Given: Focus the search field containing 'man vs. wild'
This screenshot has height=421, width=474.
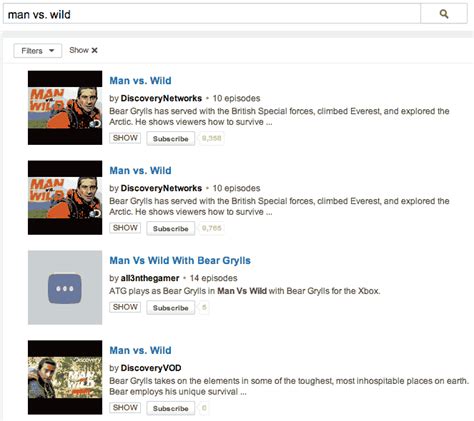Looking at the screenshot, I should pos(212,14).
